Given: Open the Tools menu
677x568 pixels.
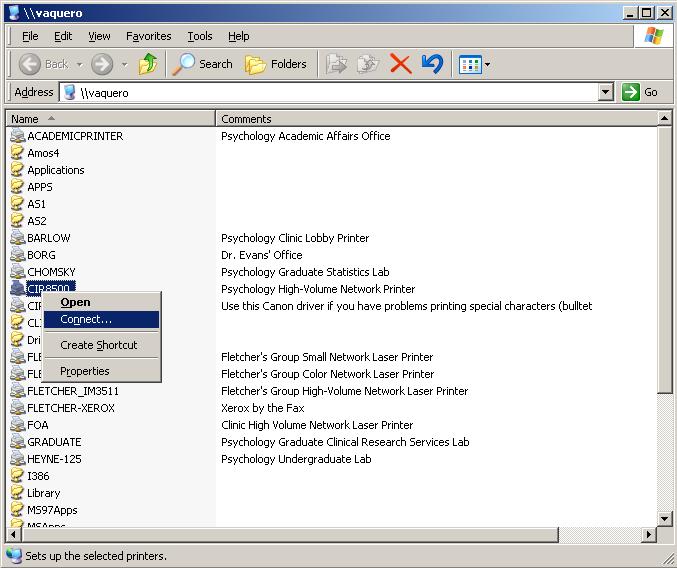Looking at the screenshot, I should tap(200, 36).
